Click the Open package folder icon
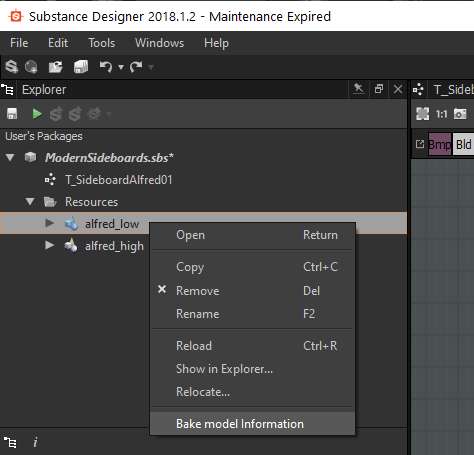 (55, 67)
